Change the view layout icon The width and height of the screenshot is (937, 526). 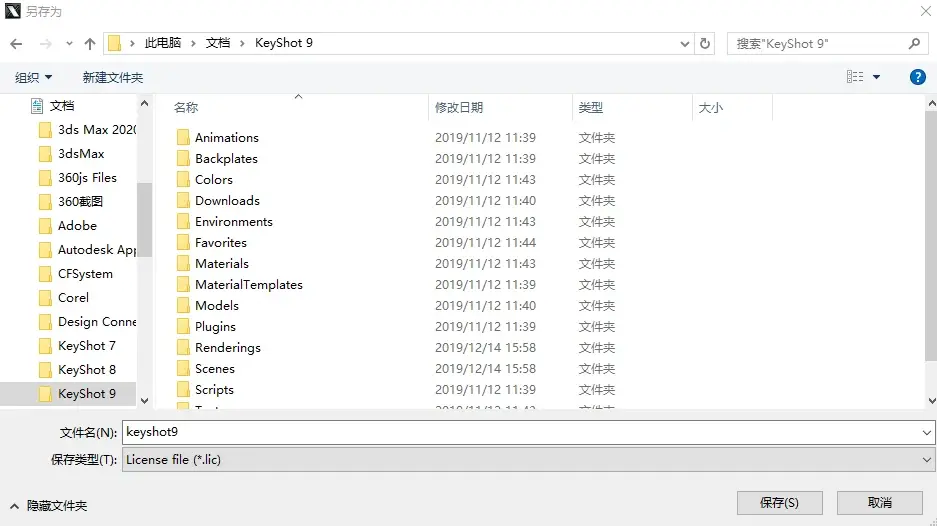[x=855, y=77]
